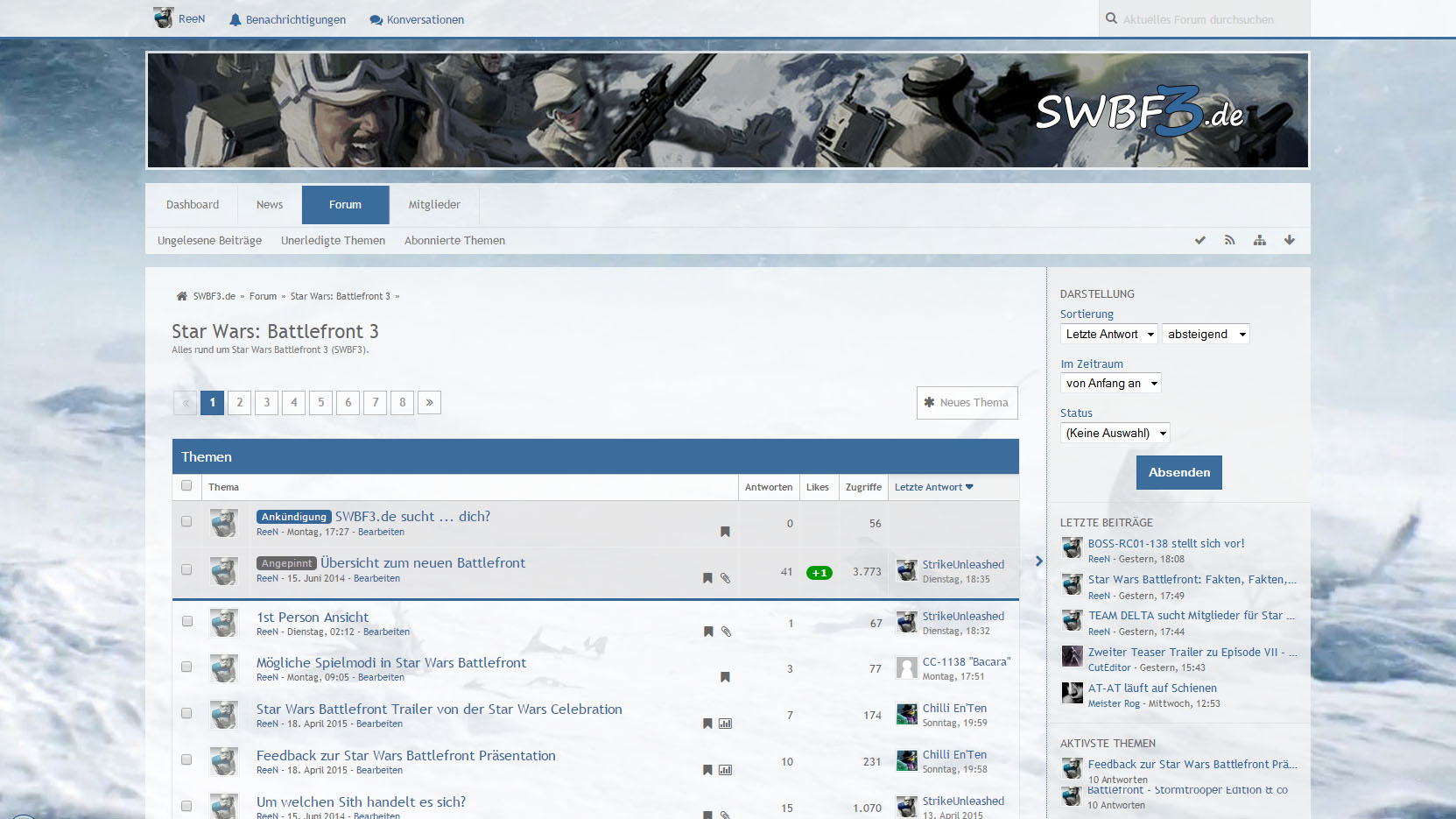Open the 'von Anfang an' time range dropdown
The height and width of the screenshot is (819, 1456).
1111,383
